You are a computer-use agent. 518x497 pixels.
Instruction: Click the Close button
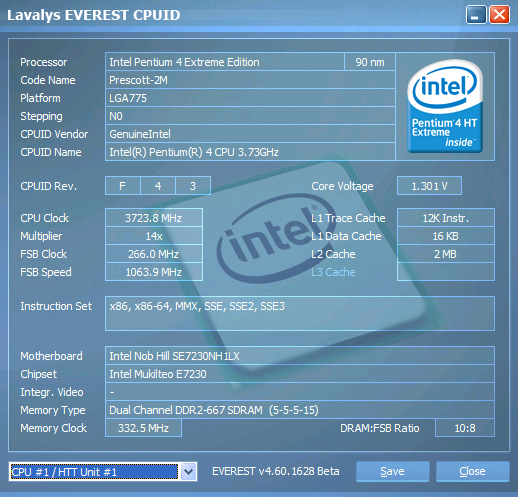(472, 471)
